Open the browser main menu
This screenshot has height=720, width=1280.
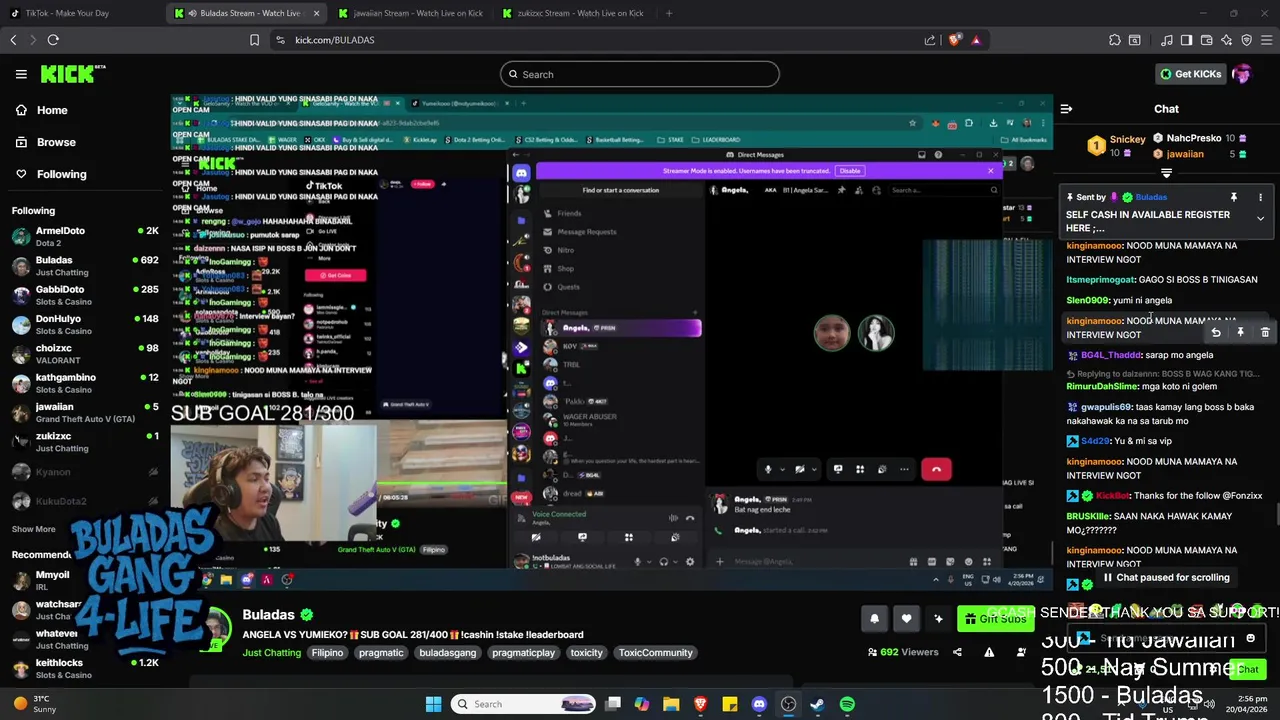1267,40
